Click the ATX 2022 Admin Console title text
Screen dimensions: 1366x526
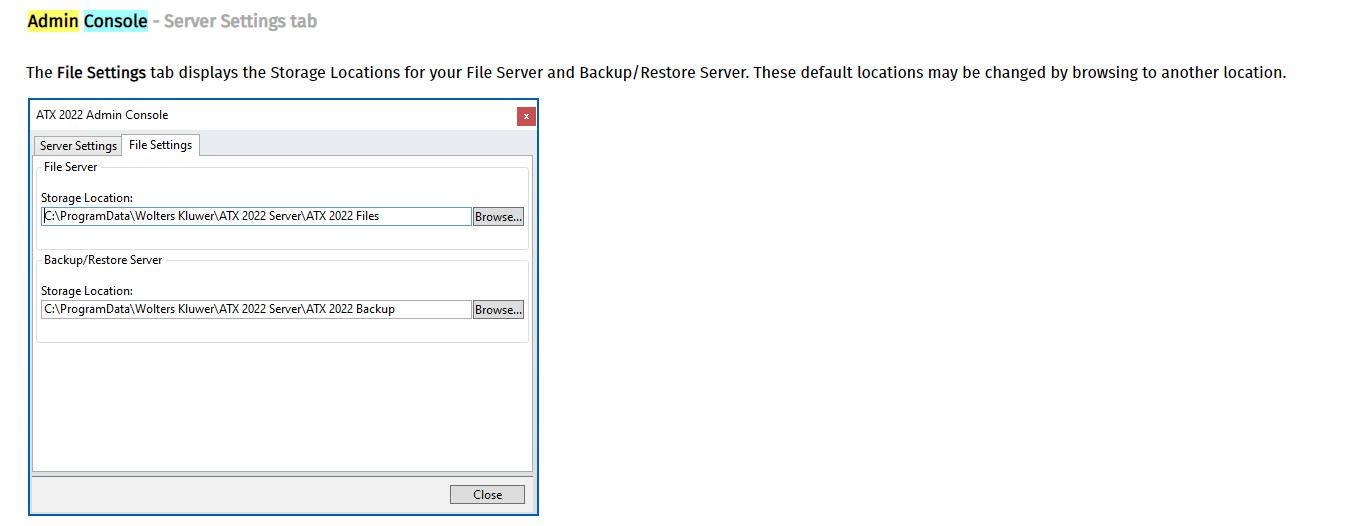point(102,115)
